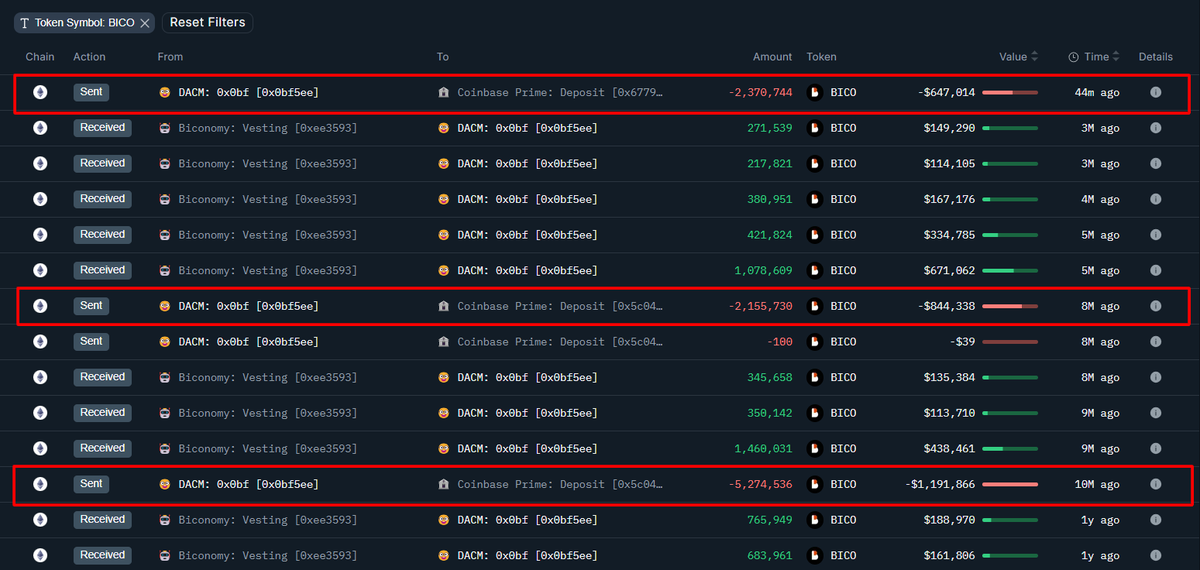
Task: Open details icon for the 421,824 BICO transfer
Action: [1155, 235]
